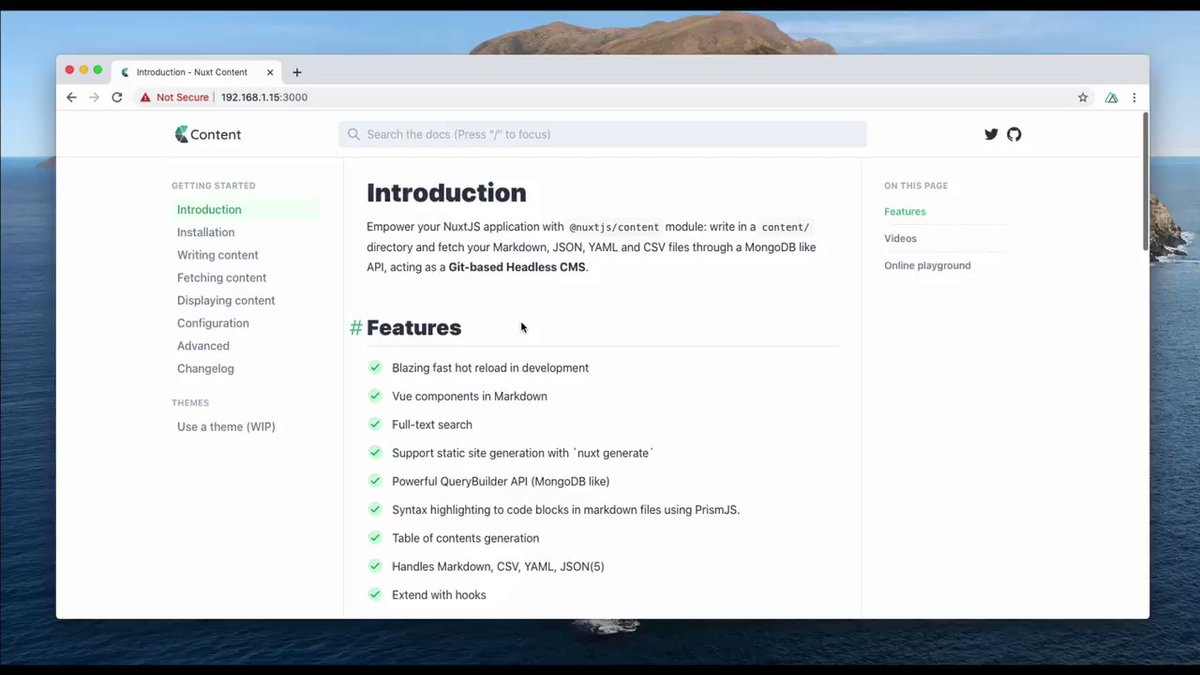The height and width of the screenshot is (675, 1200).
Task: Open the GitHub icon link
Action: click(1014, 134)
